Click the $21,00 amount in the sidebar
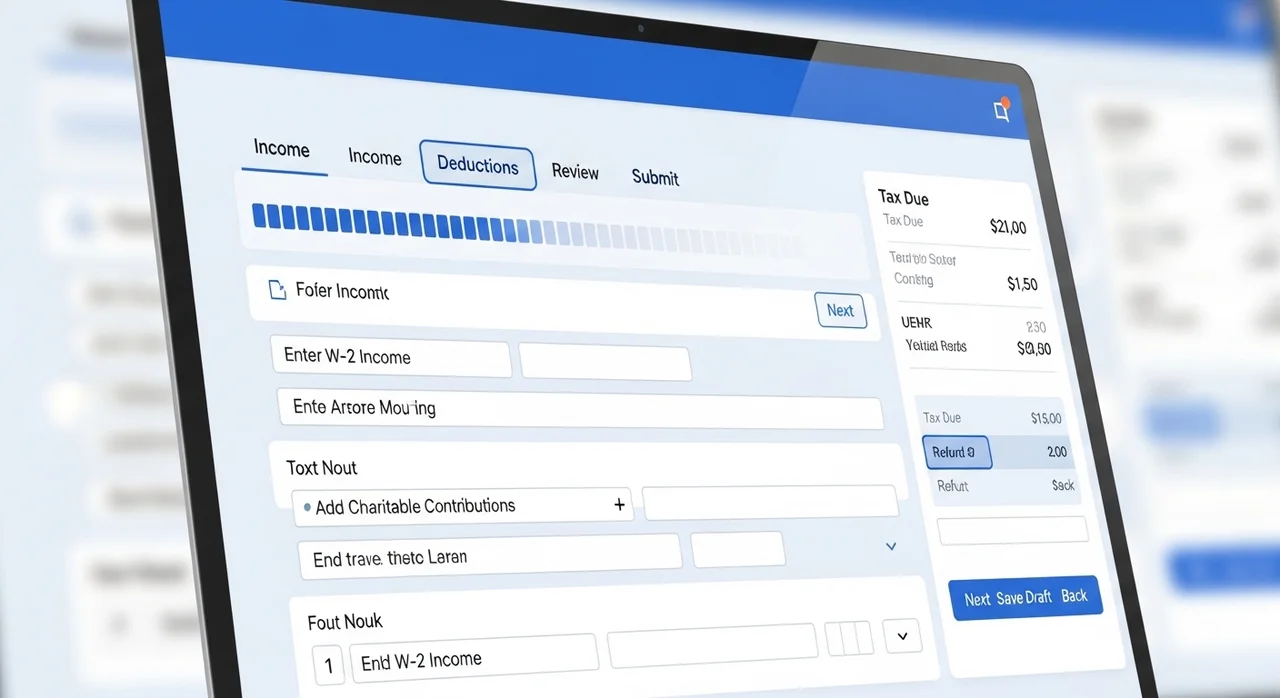 point(1008,227)
